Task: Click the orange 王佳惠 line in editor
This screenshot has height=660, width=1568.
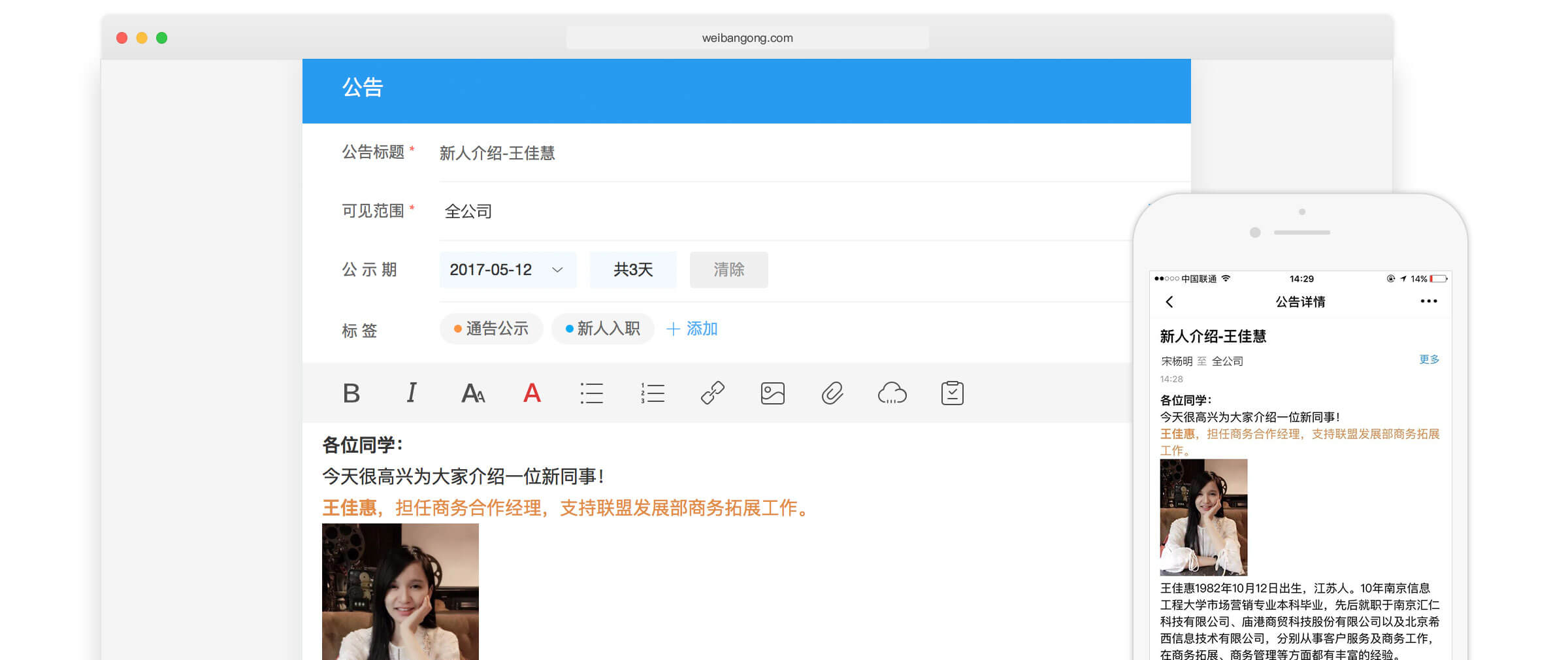Action: tap(567, 508)
